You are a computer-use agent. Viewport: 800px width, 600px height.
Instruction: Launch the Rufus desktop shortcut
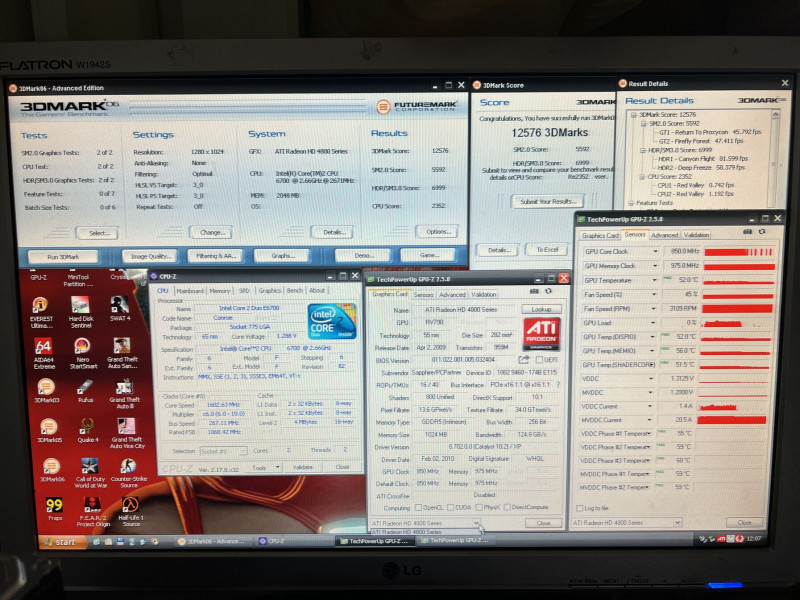(85, 391)
